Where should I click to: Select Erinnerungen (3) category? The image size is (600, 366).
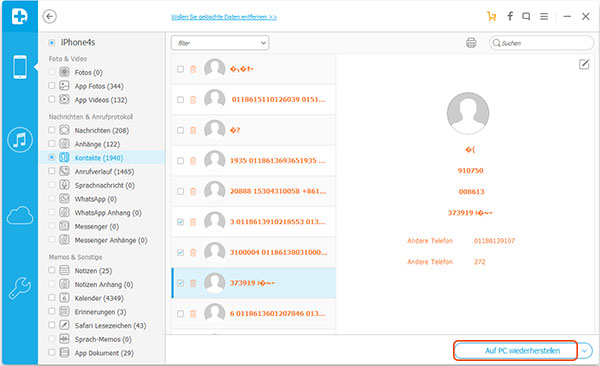[x=100, y=312]
